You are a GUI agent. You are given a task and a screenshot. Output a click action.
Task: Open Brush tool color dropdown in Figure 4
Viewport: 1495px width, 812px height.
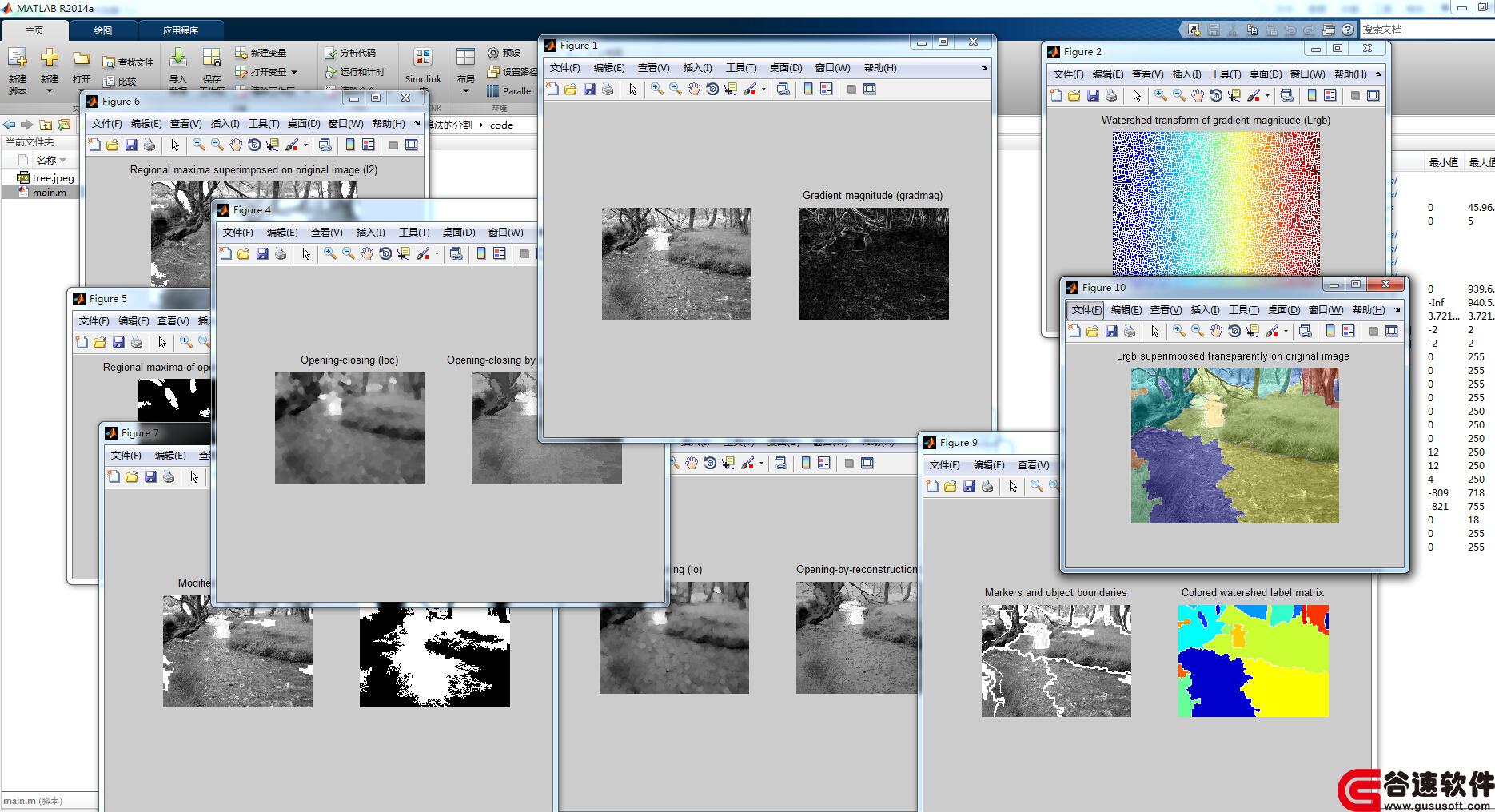click(437, 254)
